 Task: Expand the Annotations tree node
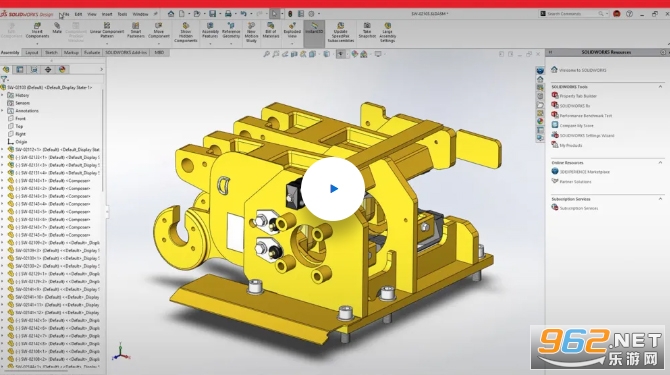click(3, 111)
